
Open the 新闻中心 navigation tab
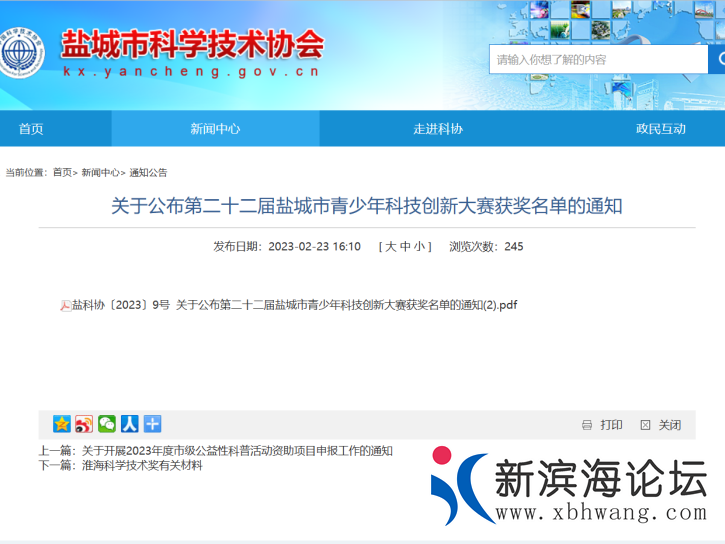tap(215, 129)
